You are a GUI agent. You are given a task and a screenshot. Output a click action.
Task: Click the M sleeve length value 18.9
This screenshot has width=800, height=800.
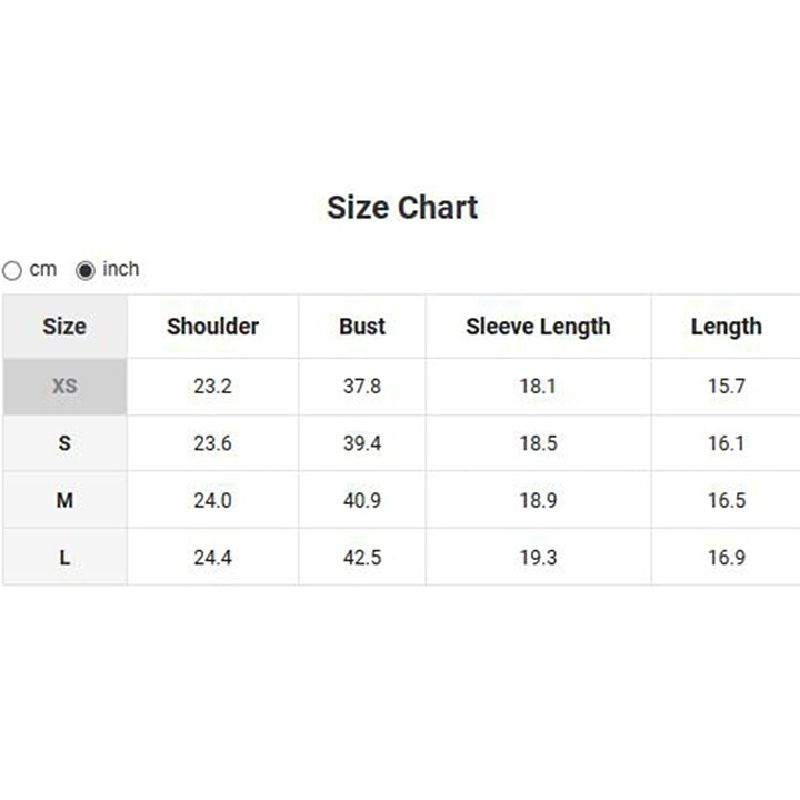(x=538, y=501)
